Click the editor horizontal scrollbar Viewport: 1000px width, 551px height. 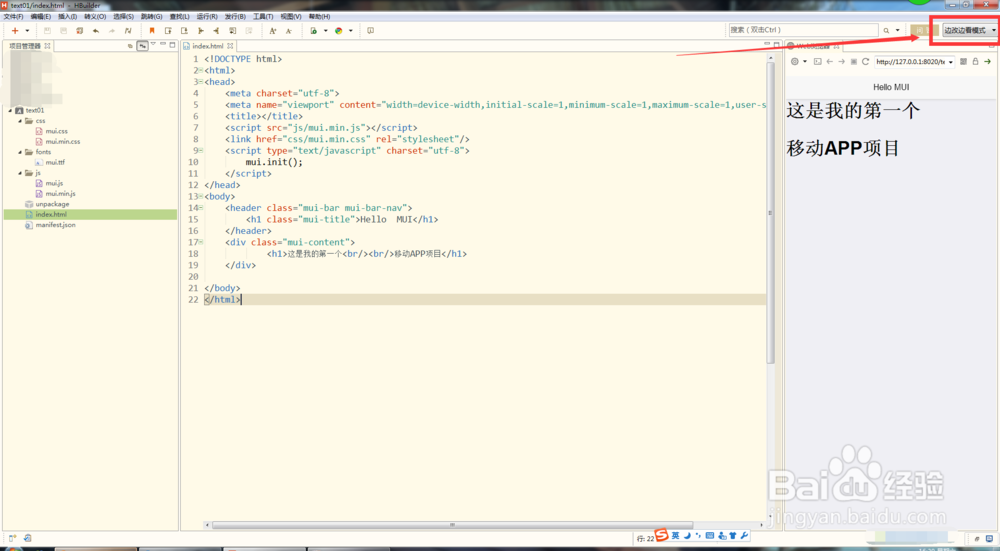[x=452, y=525]
